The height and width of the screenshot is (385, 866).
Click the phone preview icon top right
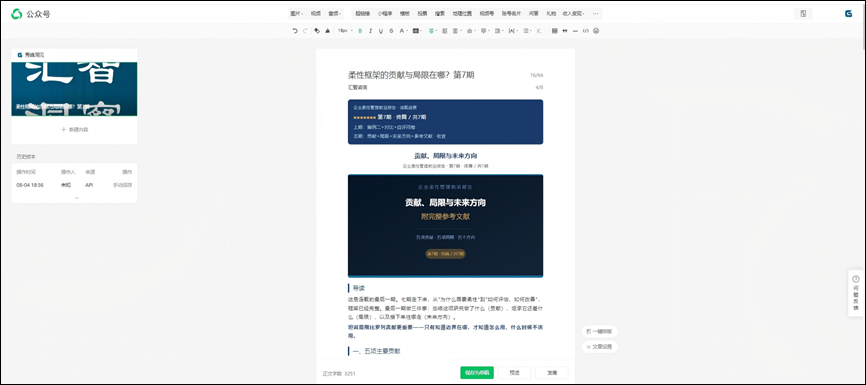(x=803, y=14)
